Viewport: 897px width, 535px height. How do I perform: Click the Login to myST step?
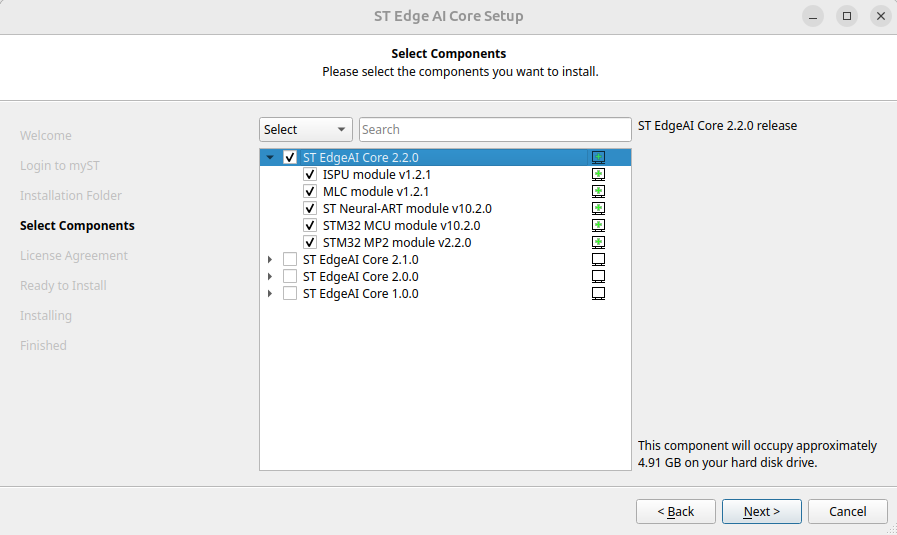point(59,165)
